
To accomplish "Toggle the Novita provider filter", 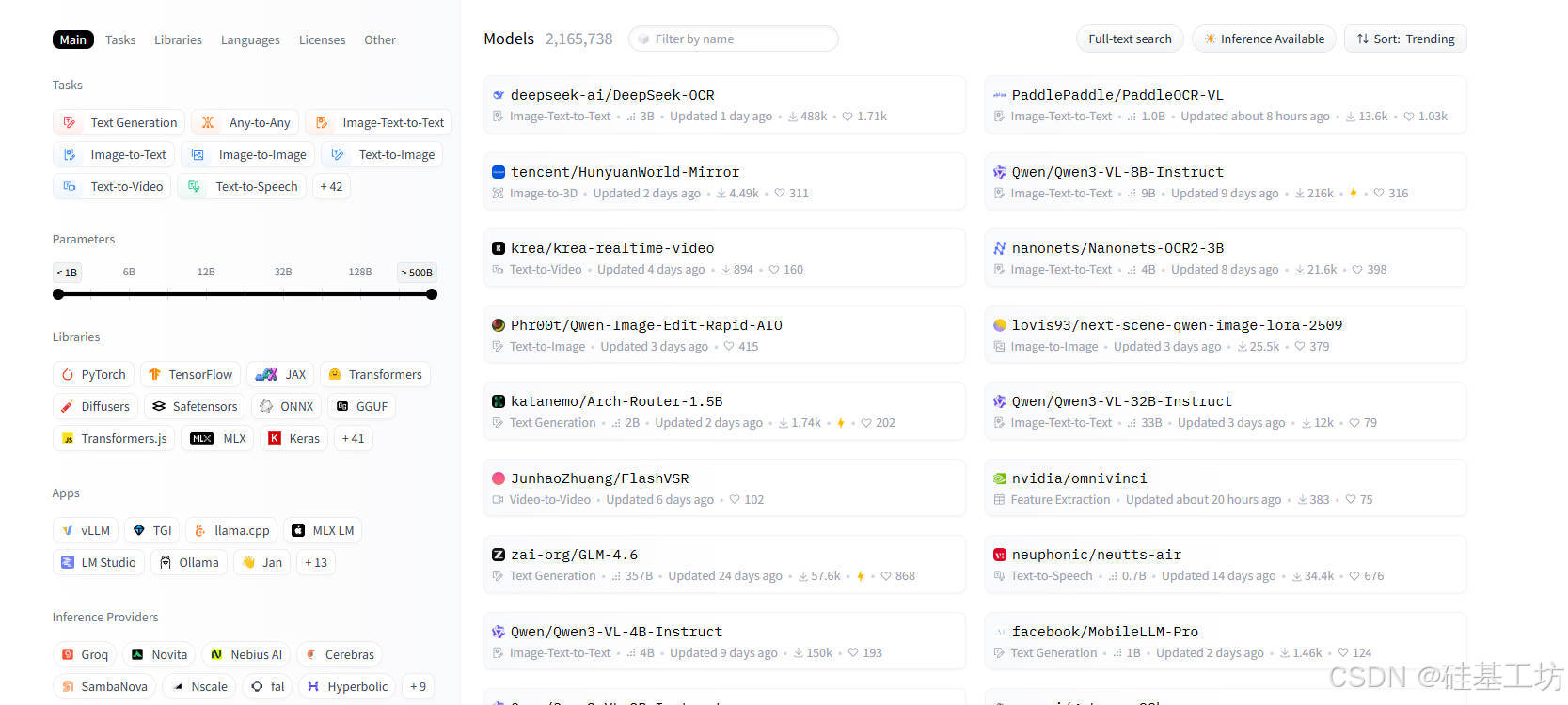I will click(159, 654).
